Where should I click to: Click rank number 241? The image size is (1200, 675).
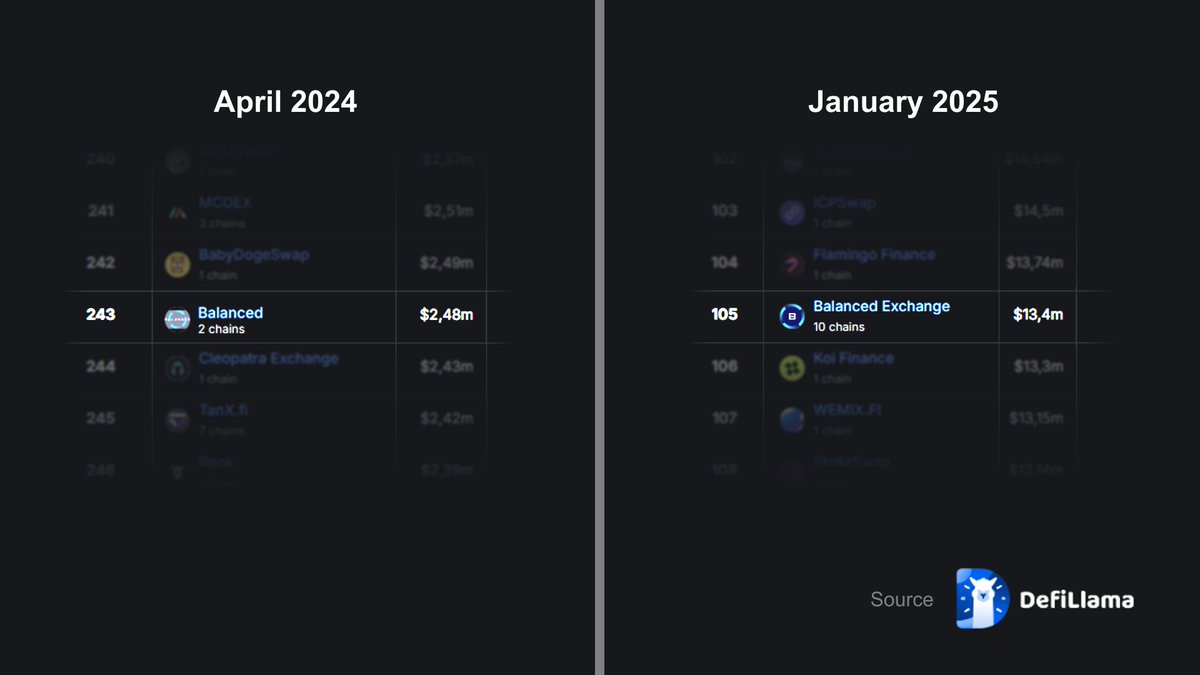(101, 211)
